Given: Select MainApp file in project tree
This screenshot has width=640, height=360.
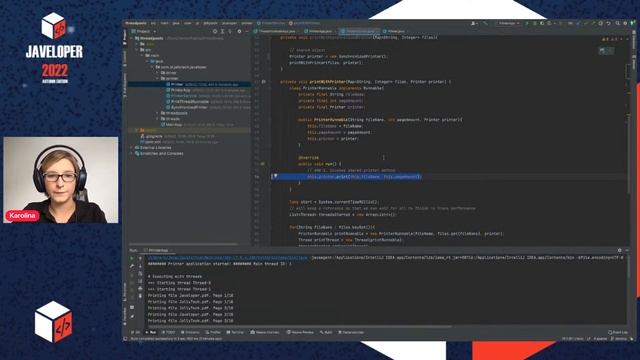Looking at the screenshot, I should pos(173,124).
